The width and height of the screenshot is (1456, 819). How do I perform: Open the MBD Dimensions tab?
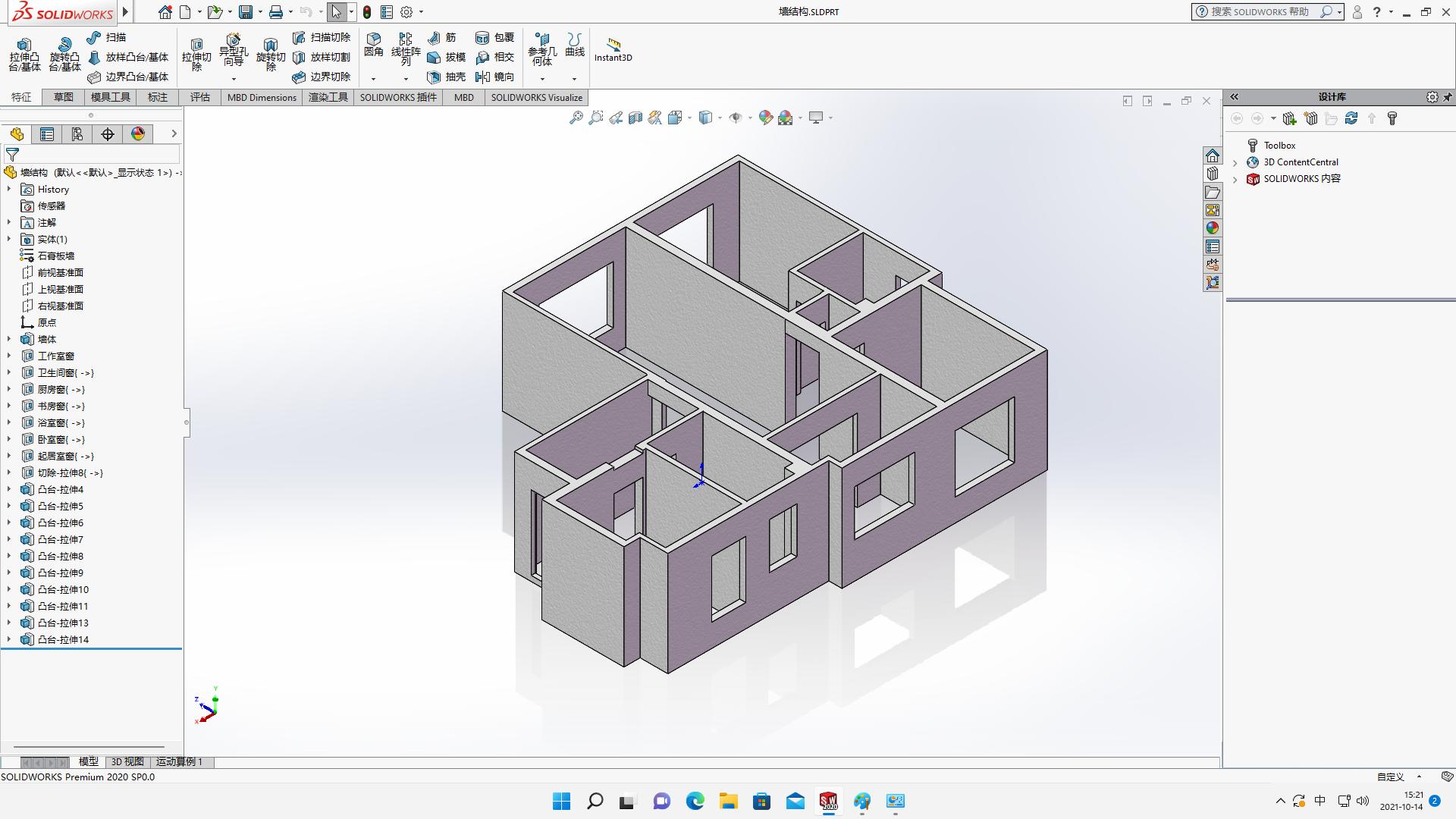262,97
